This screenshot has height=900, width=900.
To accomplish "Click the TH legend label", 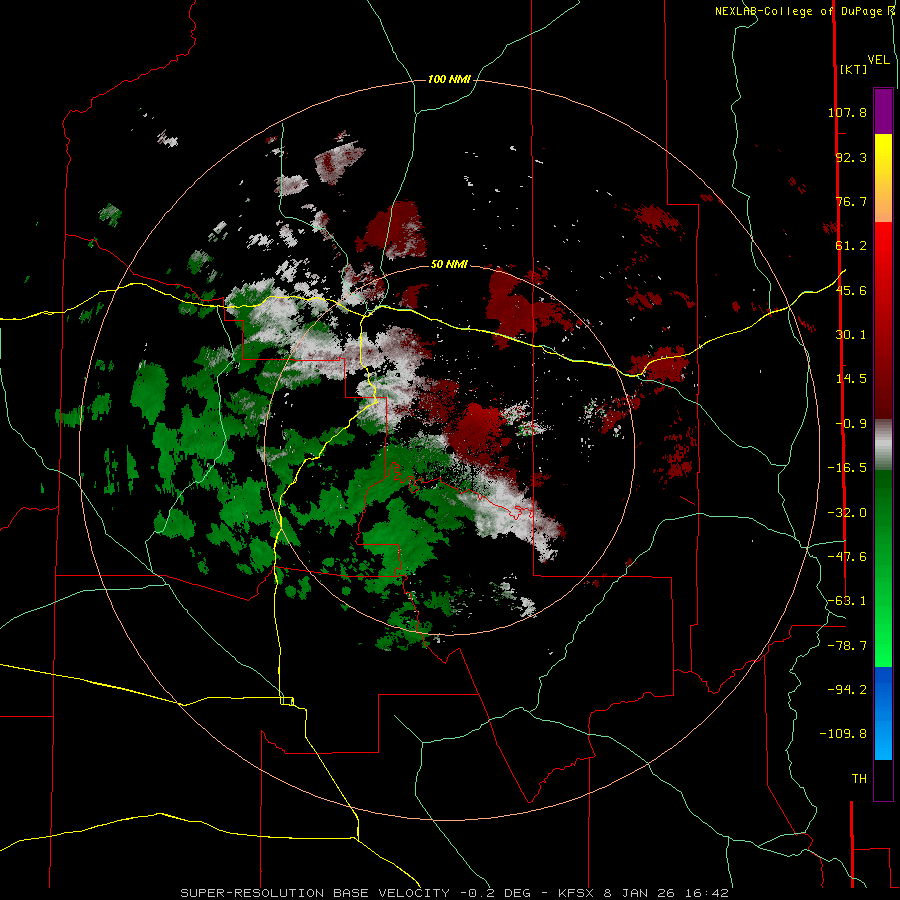I will 859,779.
